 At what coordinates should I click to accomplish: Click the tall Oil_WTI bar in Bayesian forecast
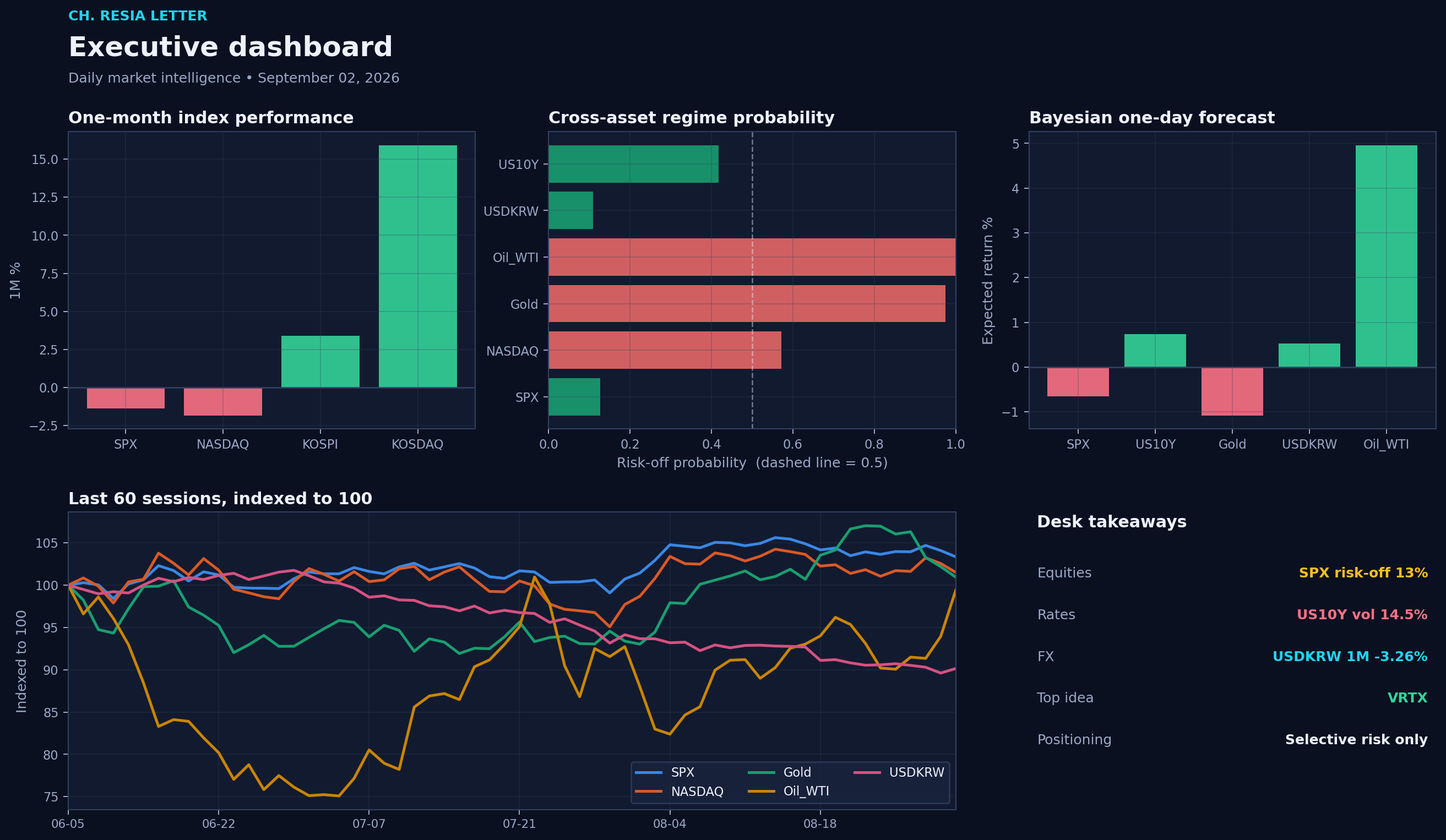[x=1387, y=256]
